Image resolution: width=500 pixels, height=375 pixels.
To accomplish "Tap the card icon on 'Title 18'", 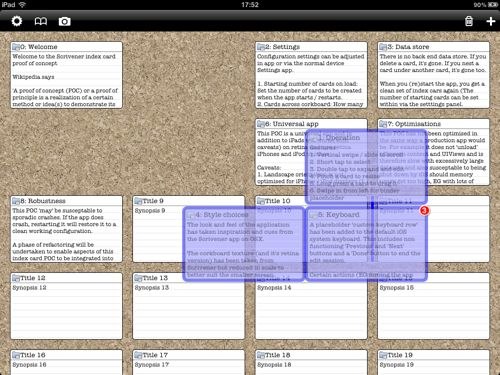I will tap(261, 355).
